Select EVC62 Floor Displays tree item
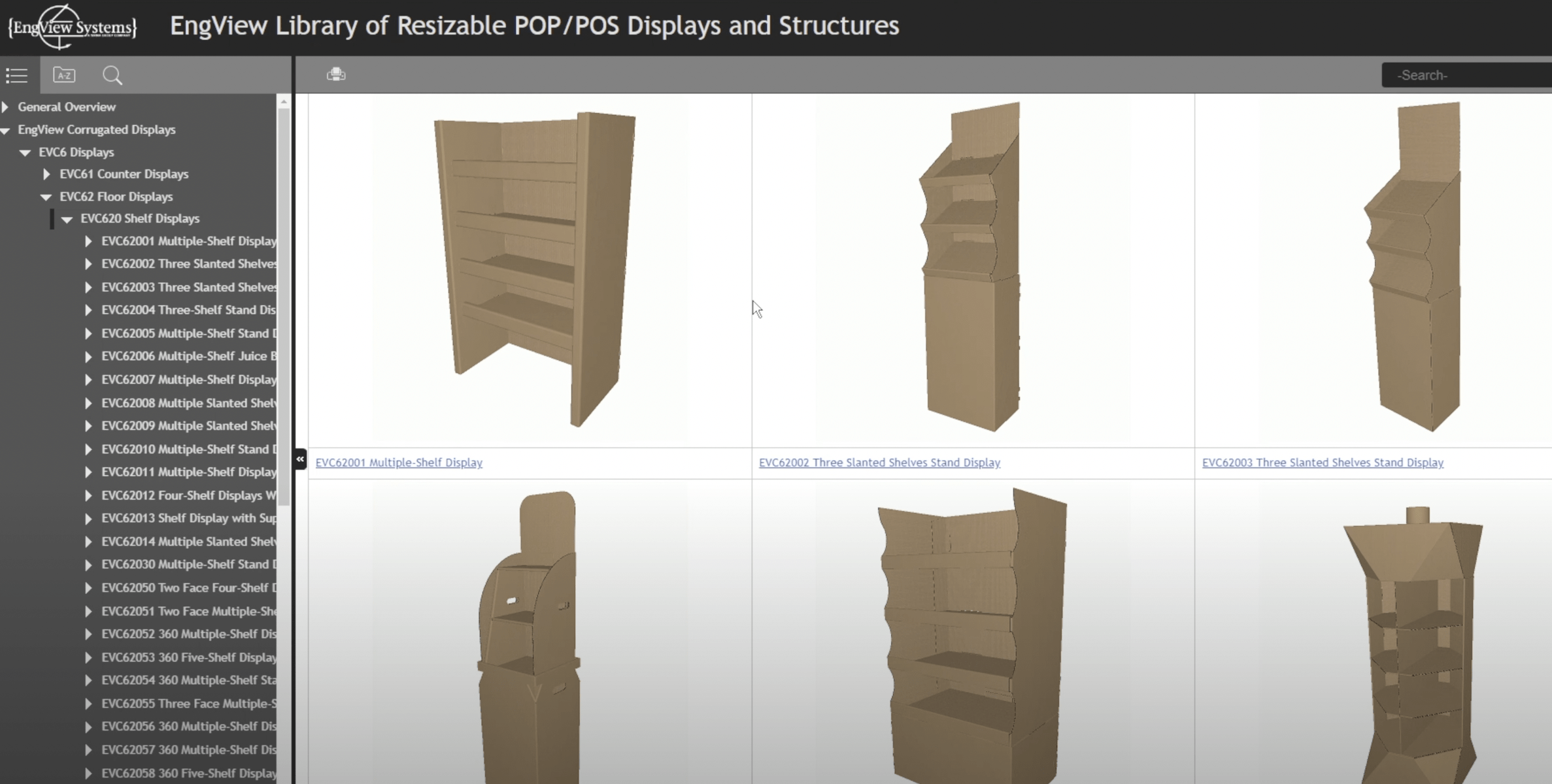The image size is (1552, 784). 116,197
